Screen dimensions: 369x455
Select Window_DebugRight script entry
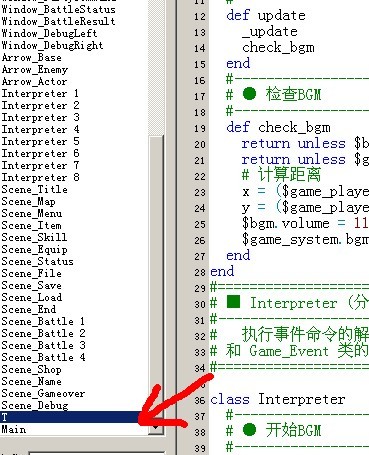tap(52, 45)
